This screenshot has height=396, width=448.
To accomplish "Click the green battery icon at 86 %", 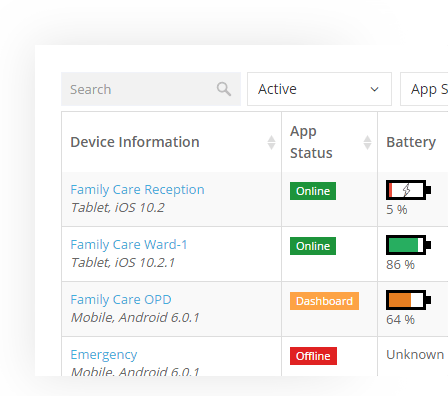I will point(408,245).
